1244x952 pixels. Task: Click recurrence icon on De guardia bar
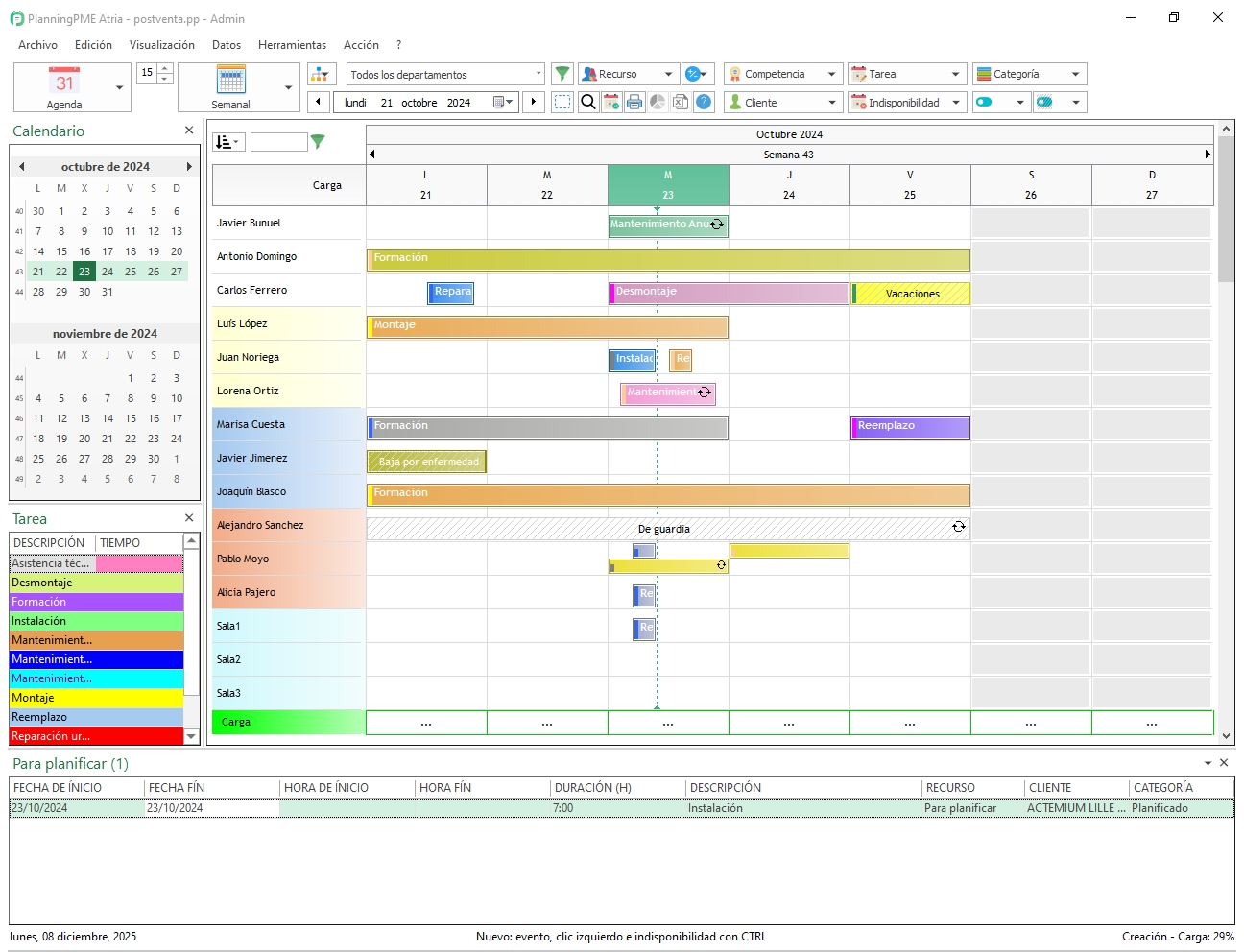coord(958,527)
